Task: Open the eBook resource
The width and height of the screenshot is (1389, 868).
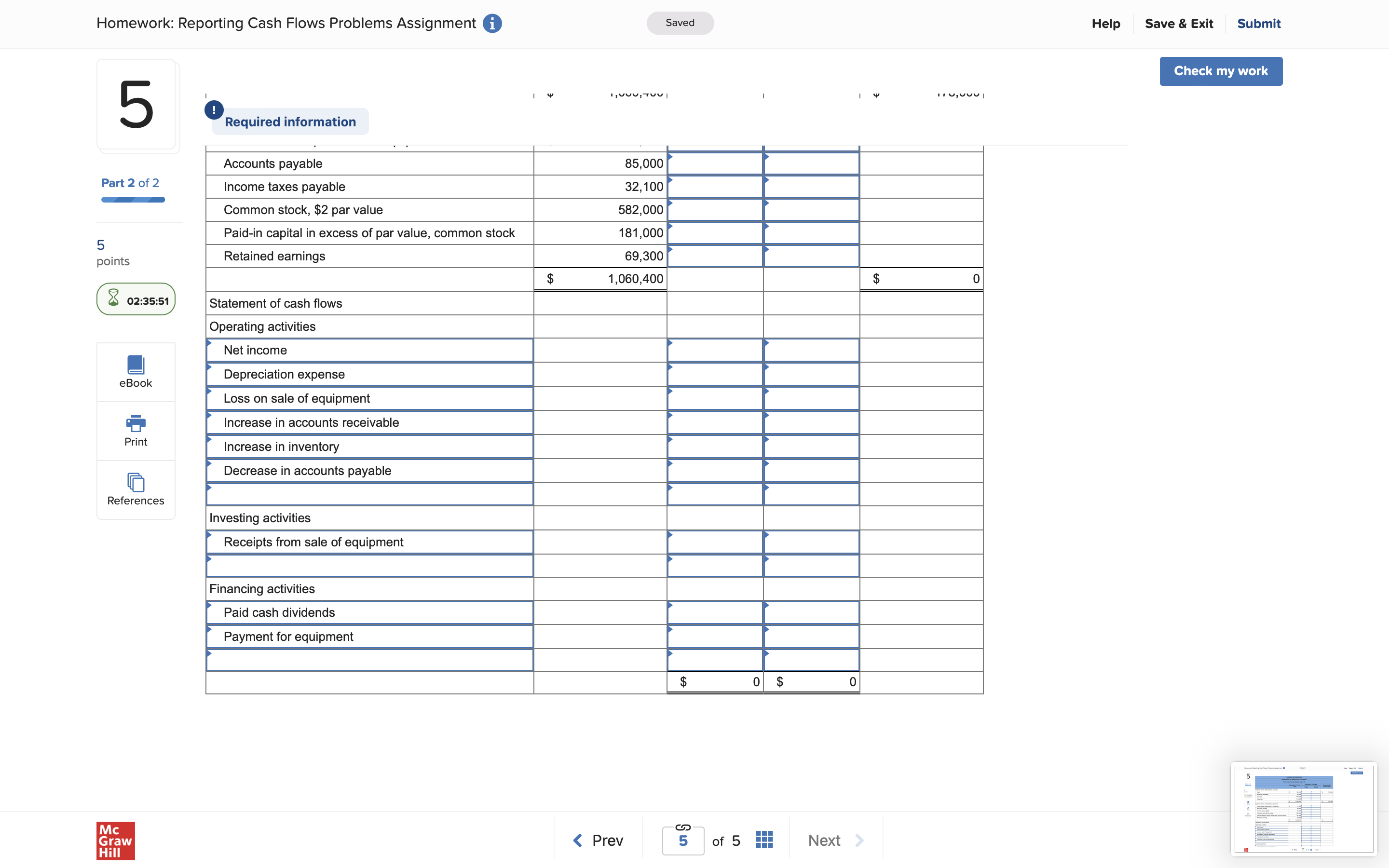Action: [x=136, y=371]
